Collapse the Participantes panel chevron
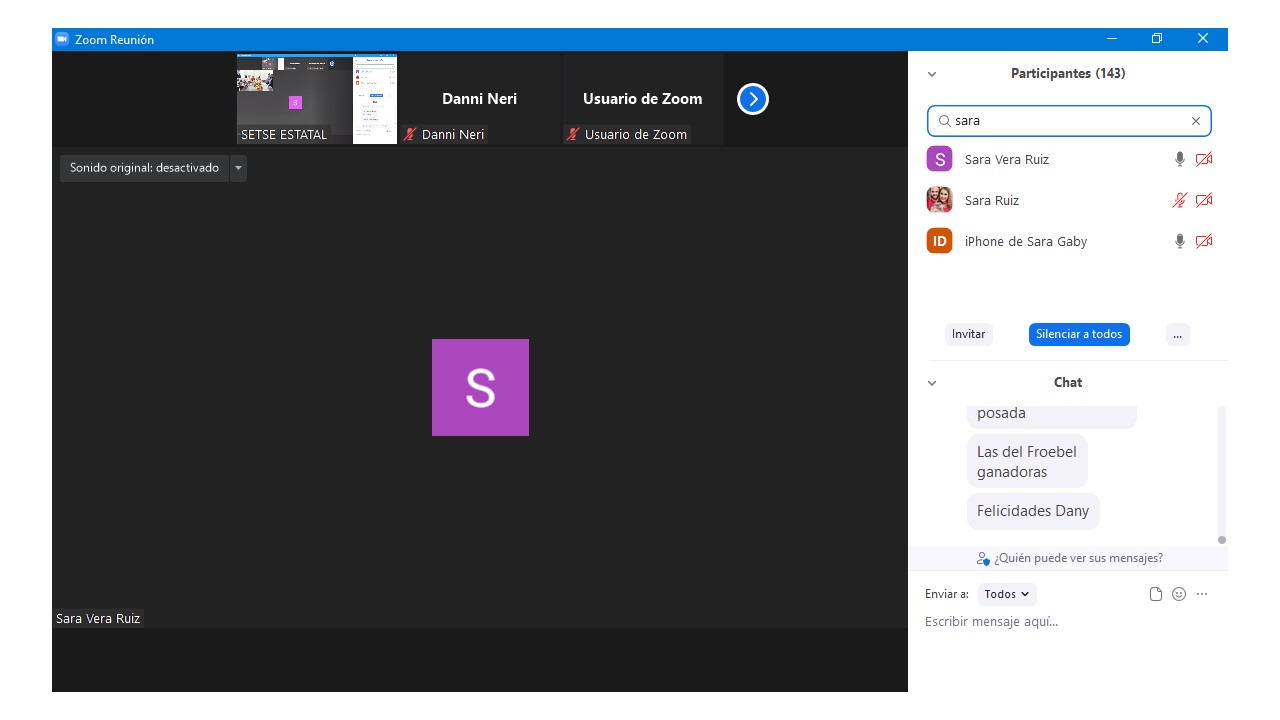The image size is (1280, 720). click(932, 74)
